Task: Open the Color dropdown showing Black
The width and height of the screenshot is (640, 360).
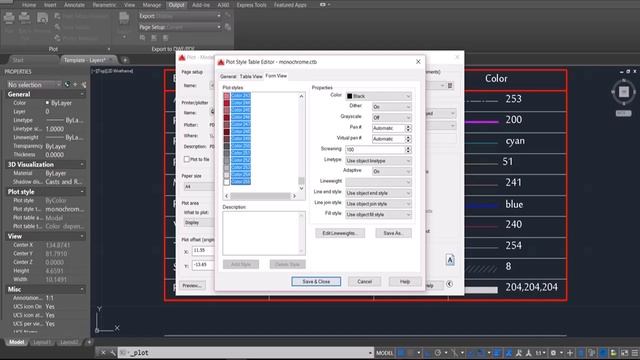Action: coord(378,96)
